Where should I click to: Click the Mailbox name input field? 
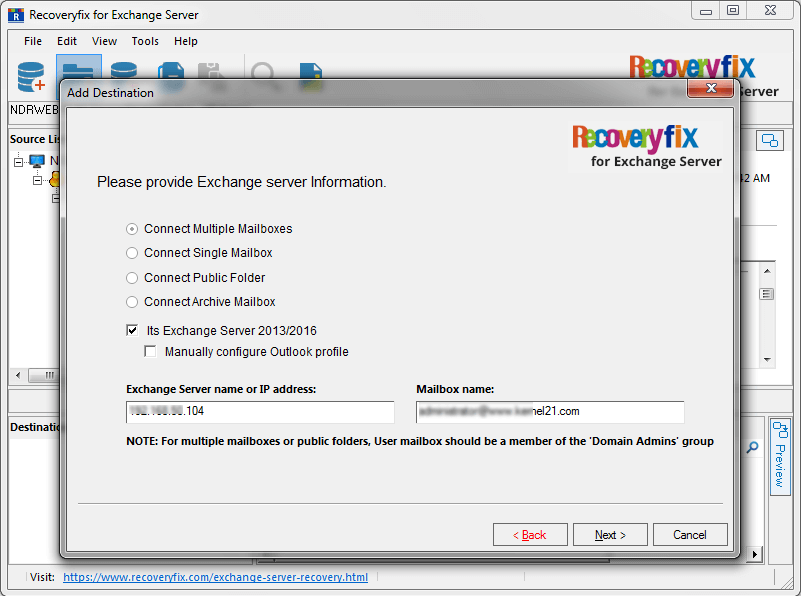click(550, 412)
